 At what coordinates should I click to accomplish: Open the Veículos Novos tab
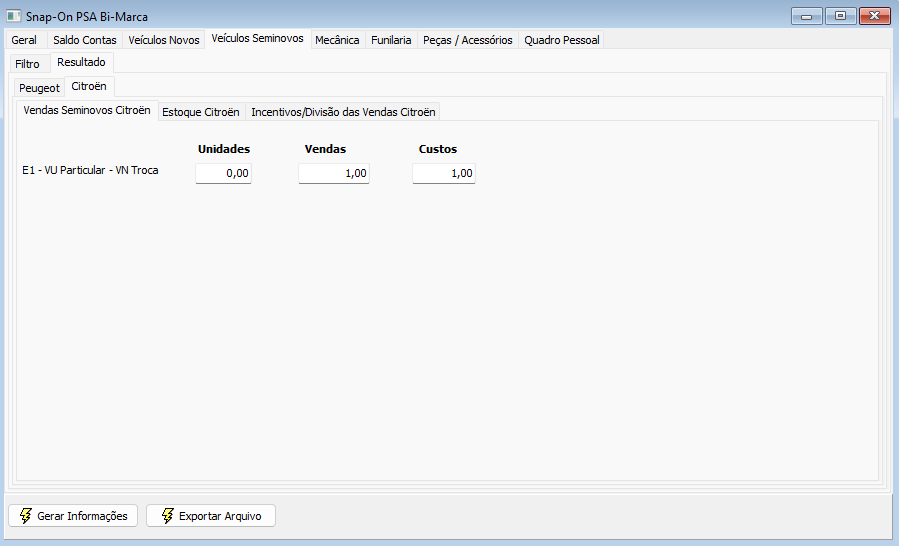[164, 40]
